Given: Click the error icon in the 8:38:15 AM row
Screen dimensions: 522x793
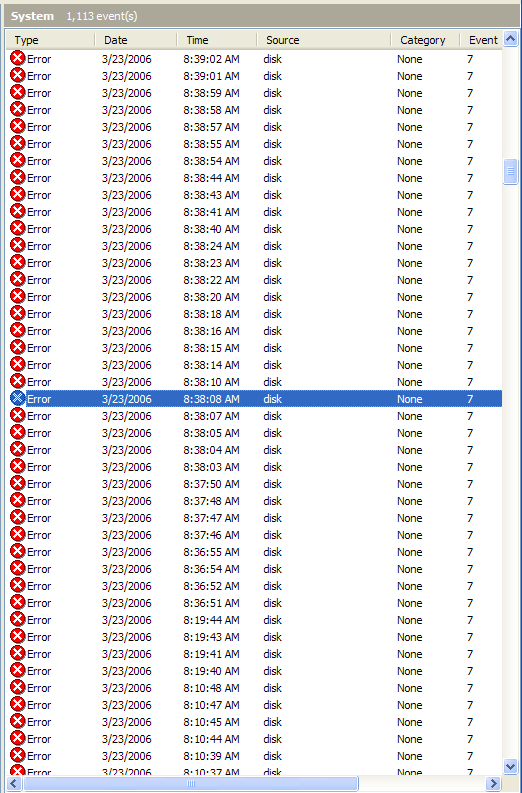Looking at the screenshot, I should (18, 347).
